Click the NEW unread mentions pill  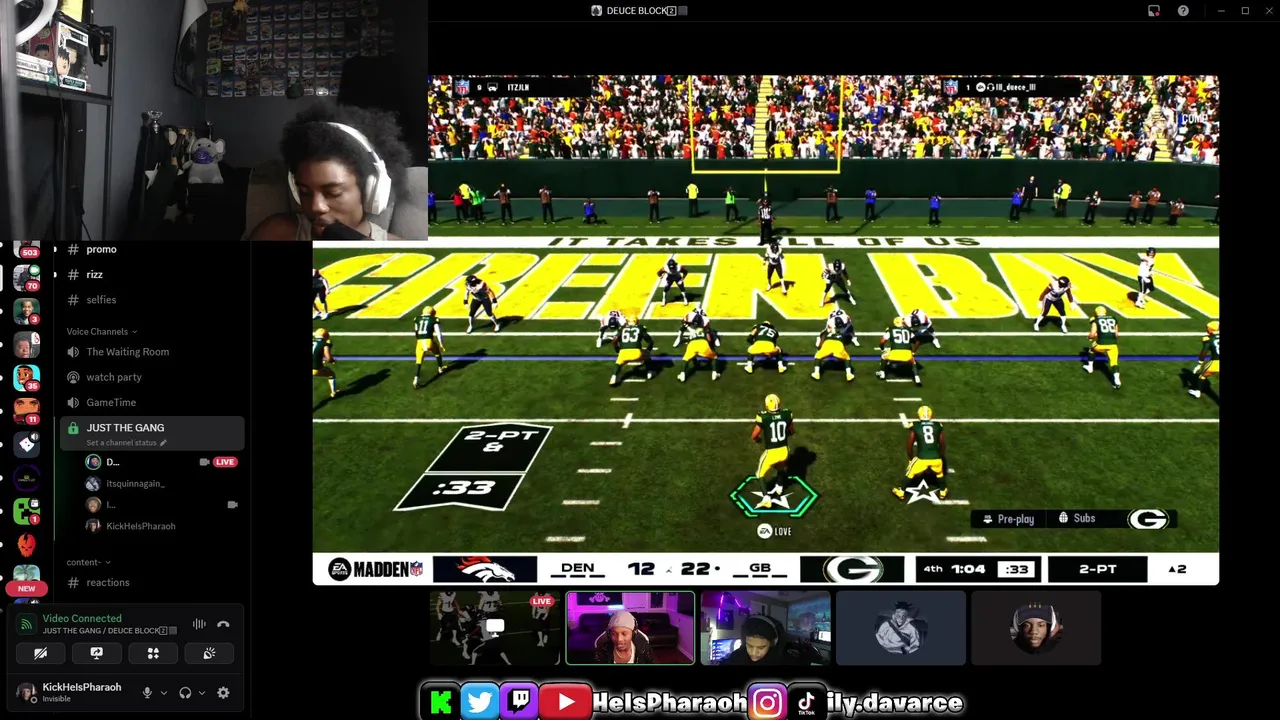(x=26, y=589)
